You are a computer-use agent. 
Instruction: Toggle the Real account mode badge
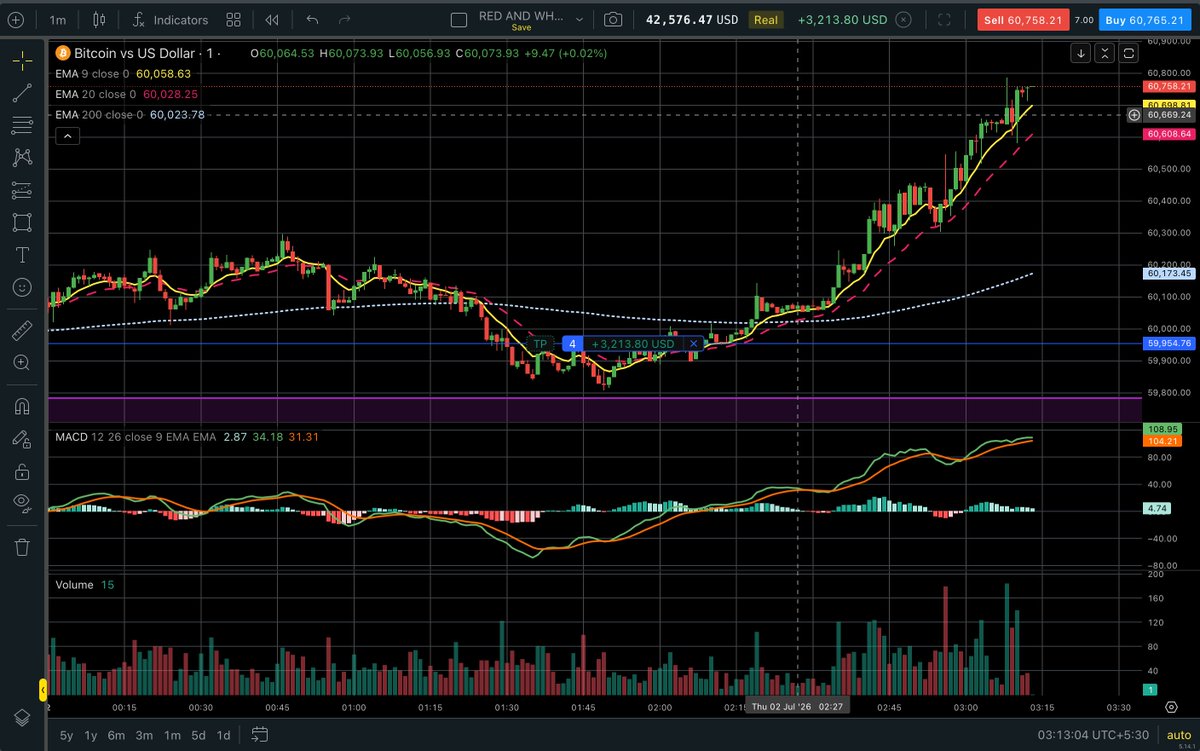[766, 20]
